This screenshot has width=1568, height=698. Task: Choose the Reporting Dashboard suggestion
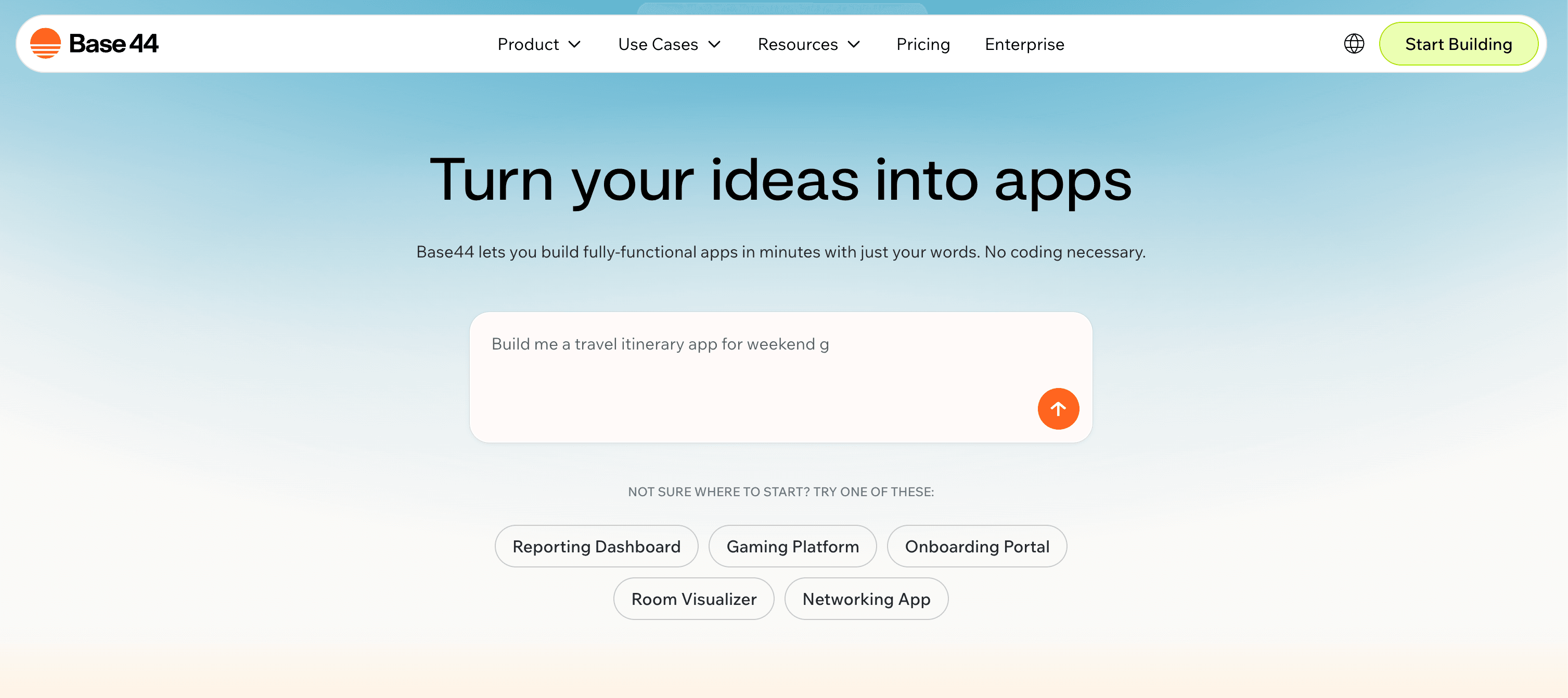596,547
